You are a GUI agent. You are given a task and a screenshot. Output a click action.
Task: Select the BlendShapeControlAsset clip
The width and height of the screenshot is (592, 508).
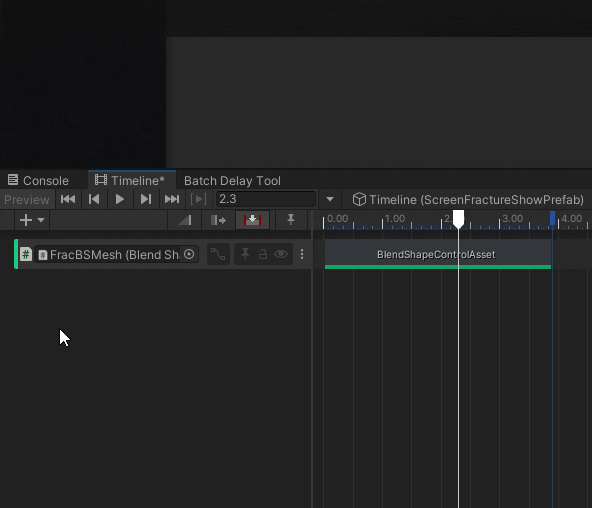pyautogui.click(x=438, y=254)
